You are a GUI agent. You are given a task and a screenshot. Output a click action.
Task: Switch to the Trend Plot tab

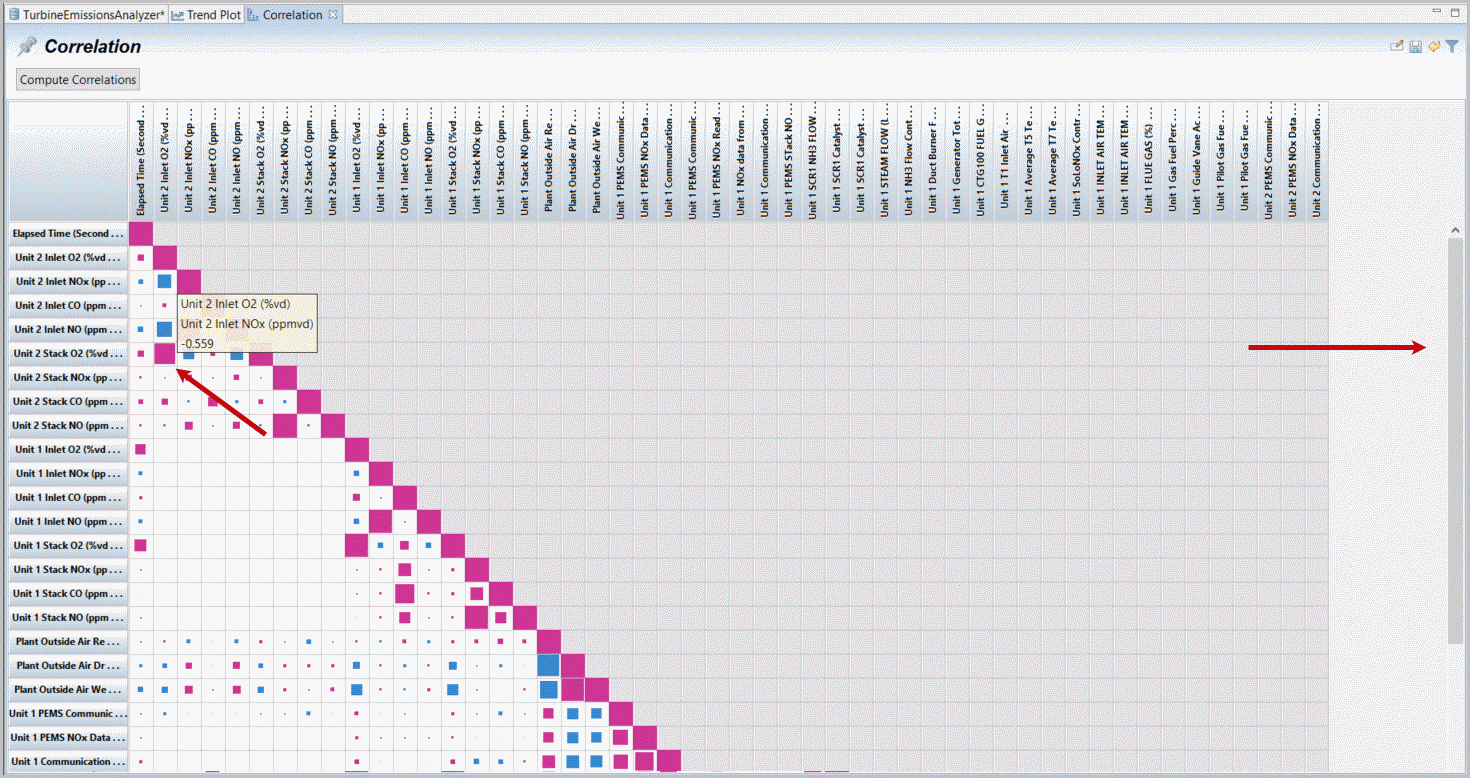pyautogui.click(x=206, y=15)
